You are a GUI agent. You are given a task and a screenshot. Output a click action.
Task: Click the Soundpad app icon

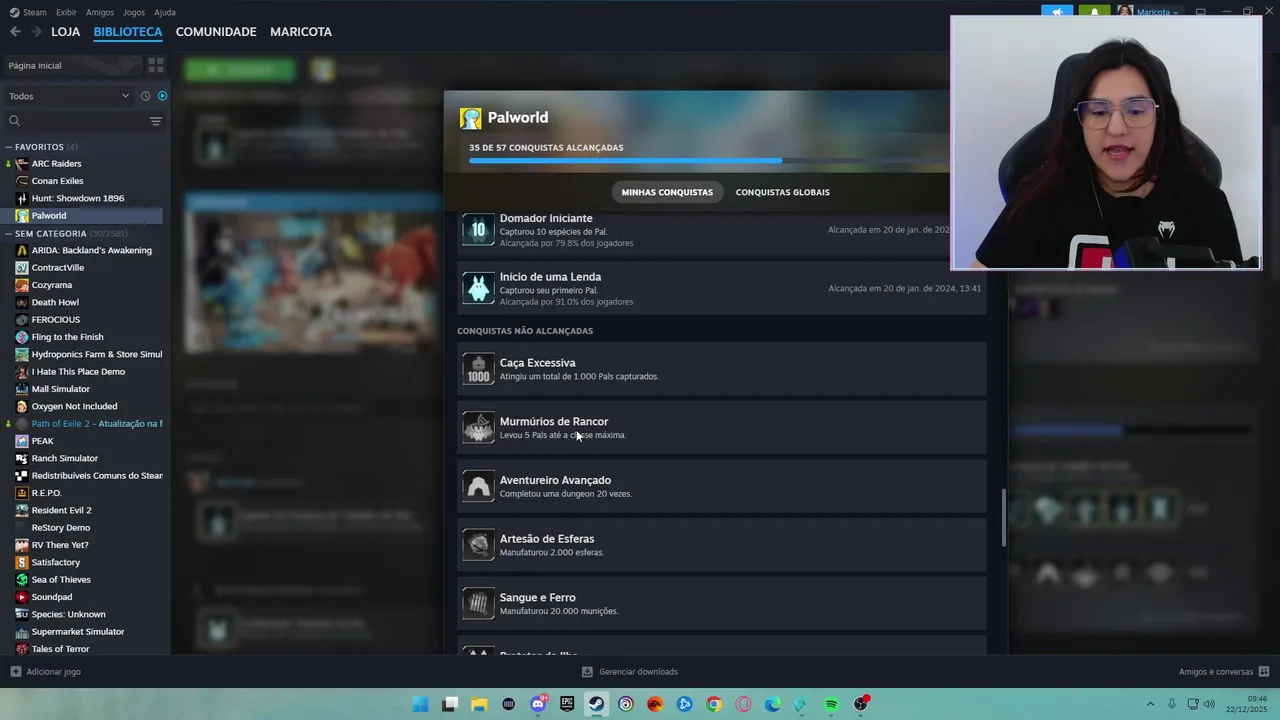pyautogui.click(x=22, y=597)
